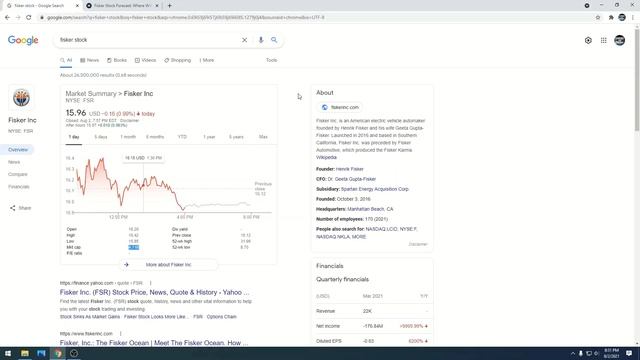Open Windows Start menu
Image resolution: width=640 pixels, height=360 pixels.
pyautogui.click(x=8, y=353)
